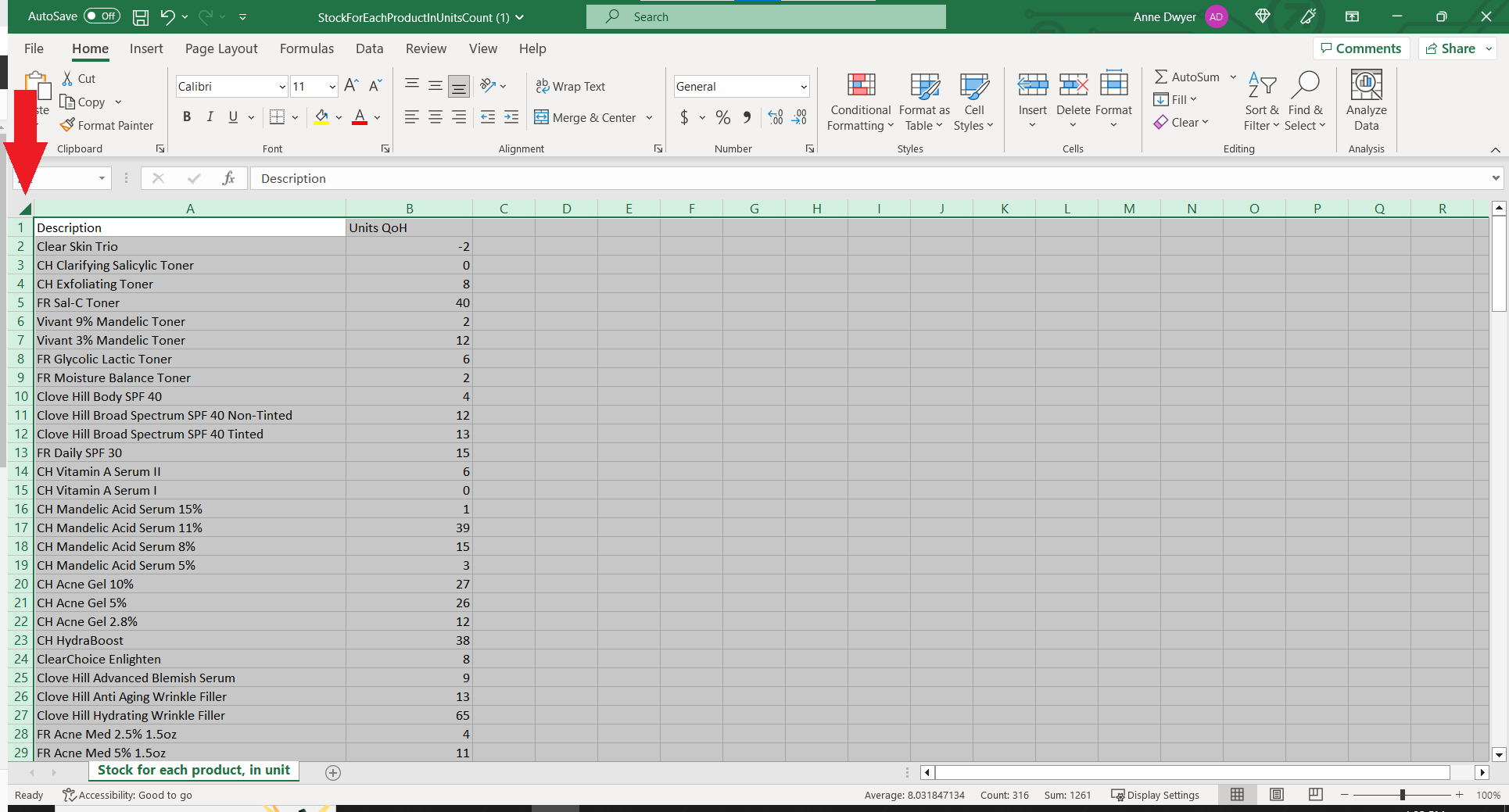Click the Format Painter brush
Screen dimensions: 1509x812
tap(68, 125)
